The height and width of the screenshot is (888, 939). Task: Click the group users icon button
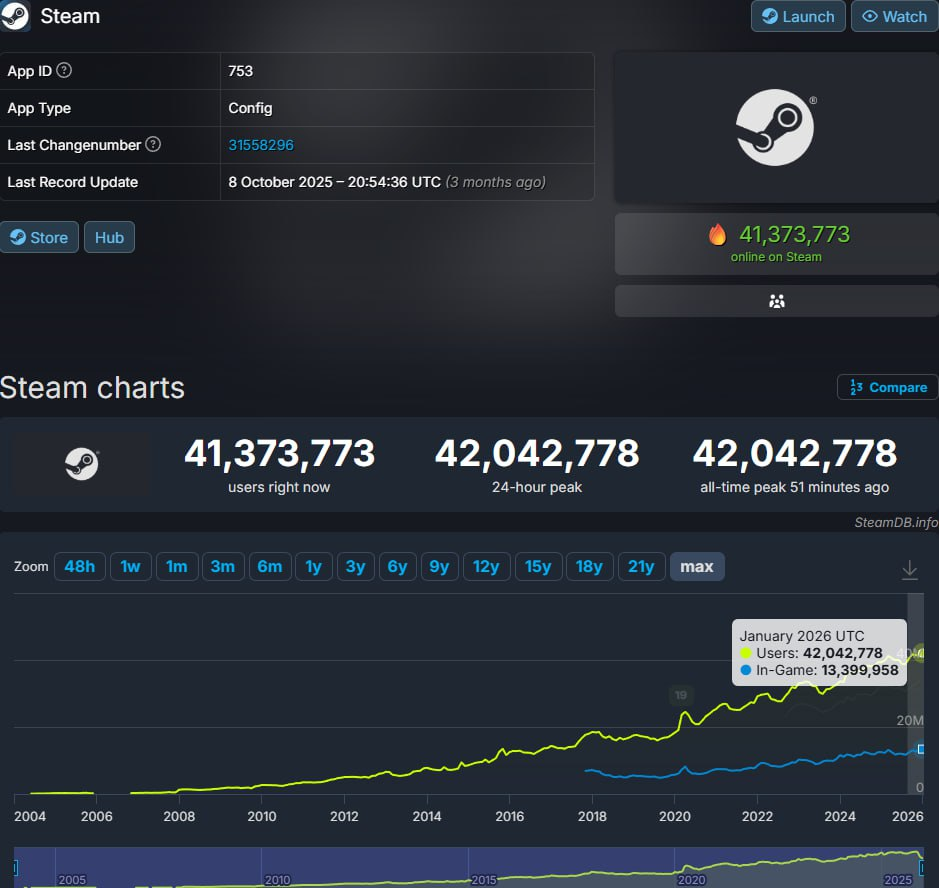(776, 301)
